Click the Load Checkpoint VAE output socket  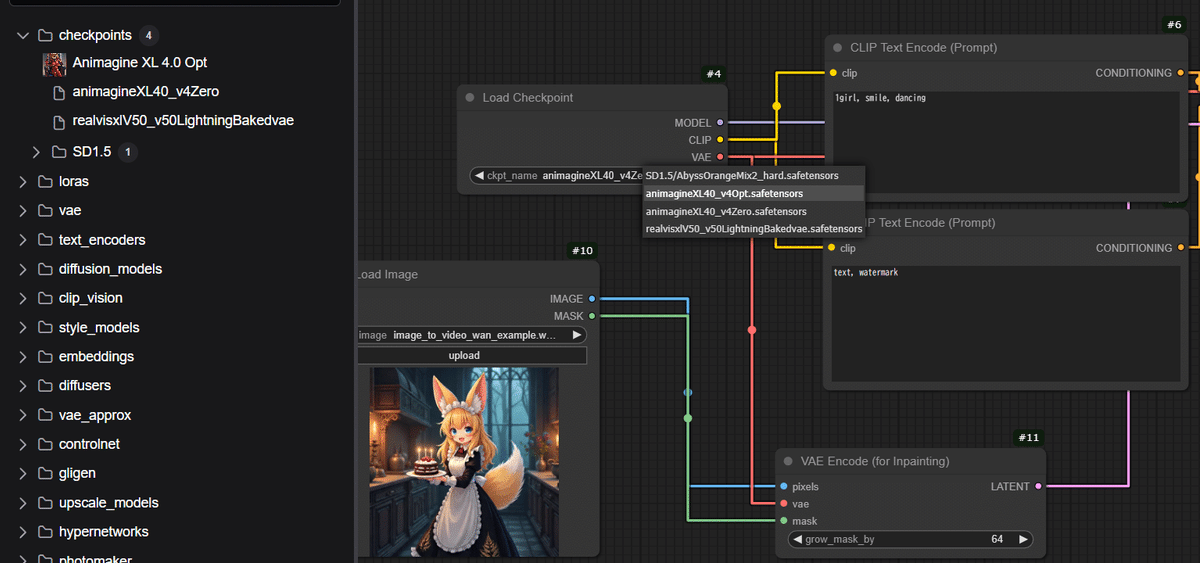(720, 157)
